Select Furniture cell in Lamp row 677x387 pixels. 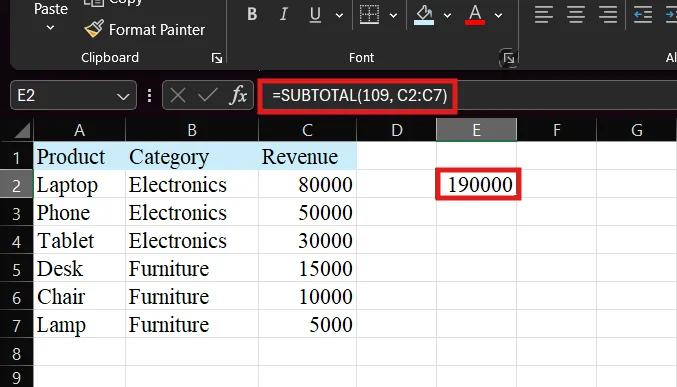192,325
